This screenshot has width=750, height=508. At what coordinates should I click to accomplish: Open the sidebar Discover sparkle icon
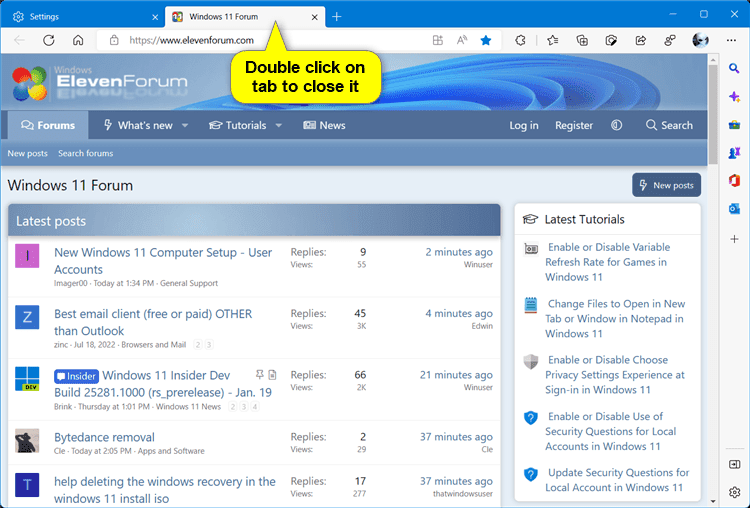click(734, 97)
